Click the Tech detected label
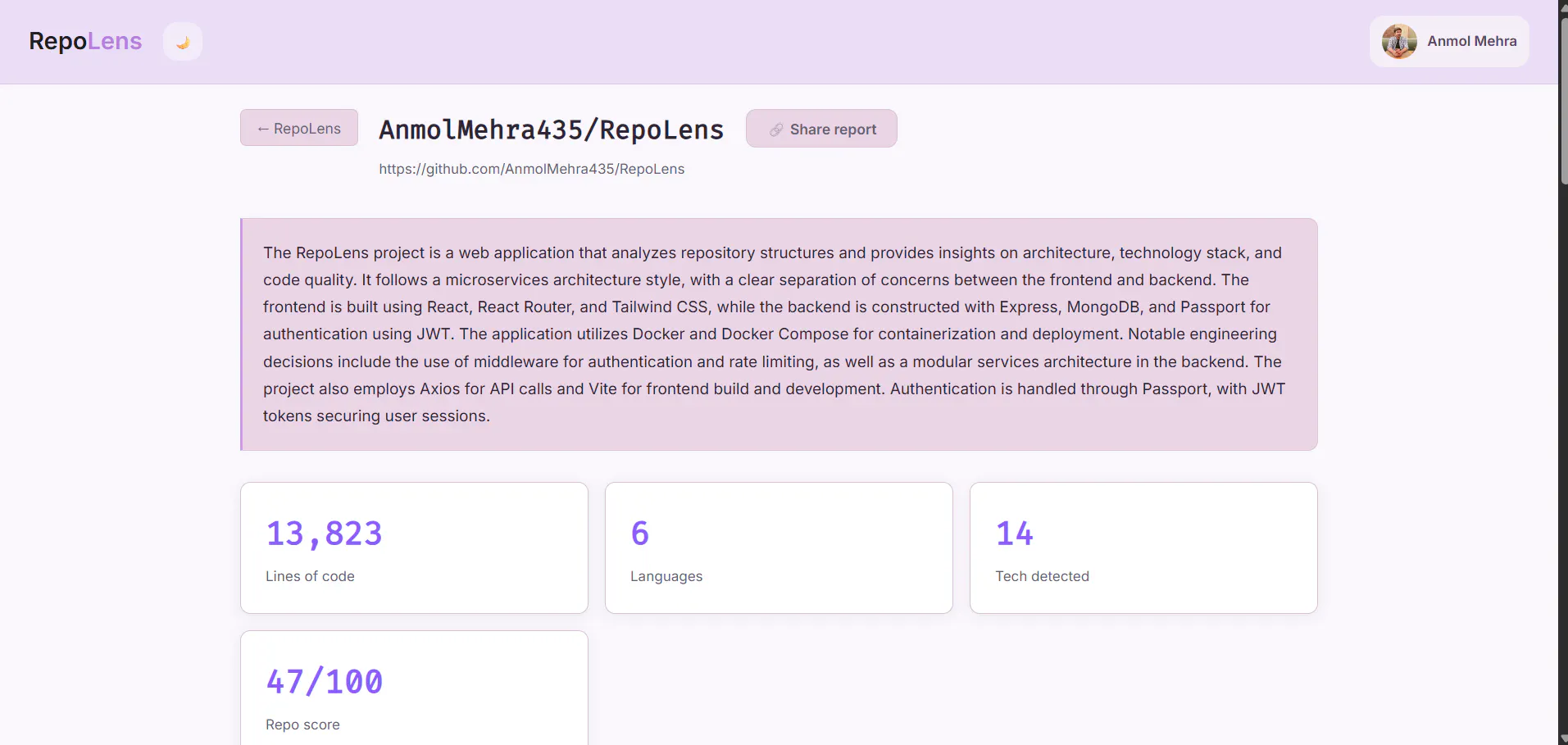 pyautogui.click(x=1042, y=576)
